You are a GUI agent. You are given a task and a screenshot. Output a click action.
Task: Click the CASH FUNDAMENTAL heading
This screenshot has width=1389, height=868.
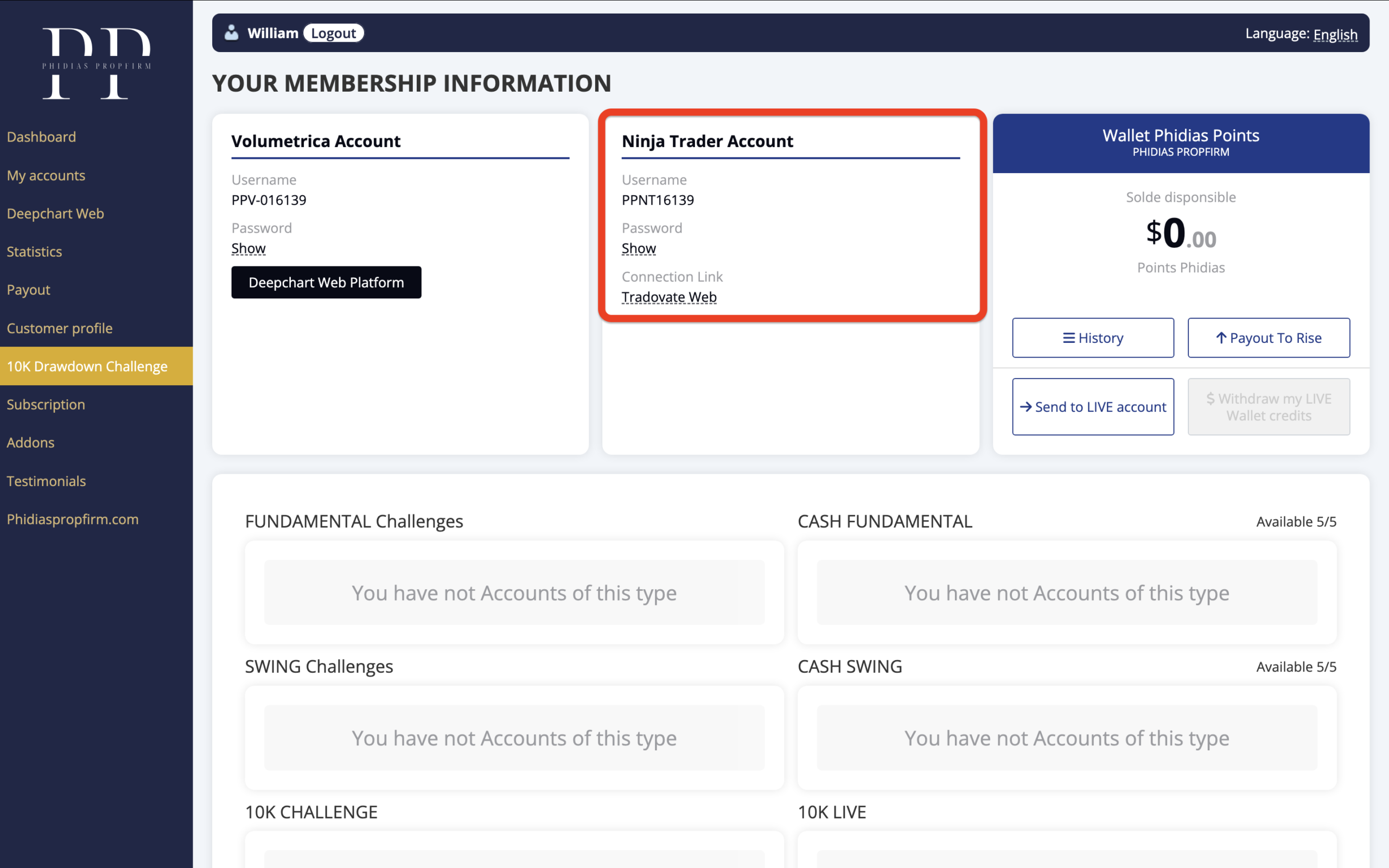click(x=885, y=521)
